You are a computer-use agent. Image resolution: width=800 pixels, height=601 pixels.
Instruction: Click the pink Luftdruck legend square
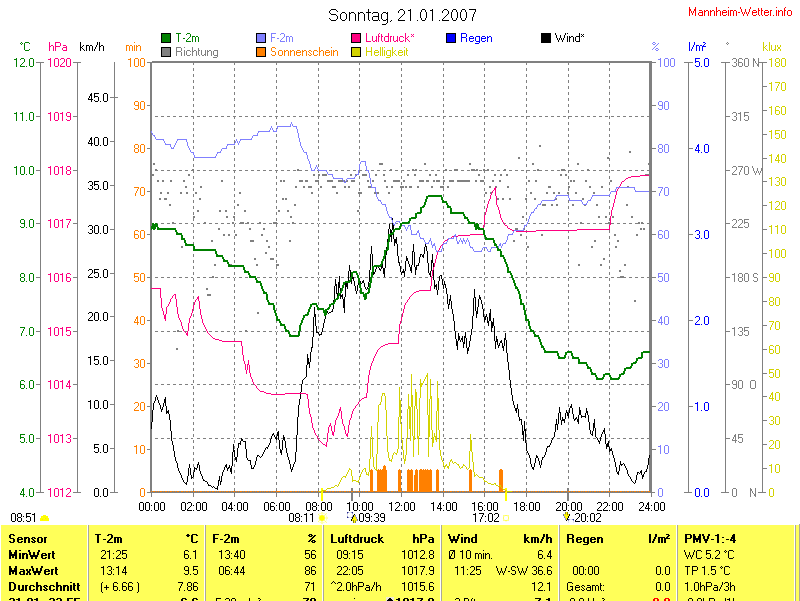pyautogui.click(x=355, y=39)
